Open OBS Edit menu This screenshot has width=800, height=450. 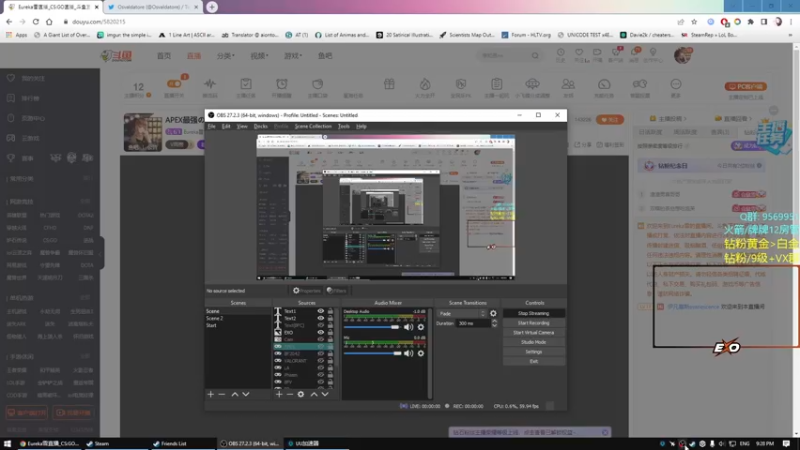pyautogui.click(x=226, y=126)
